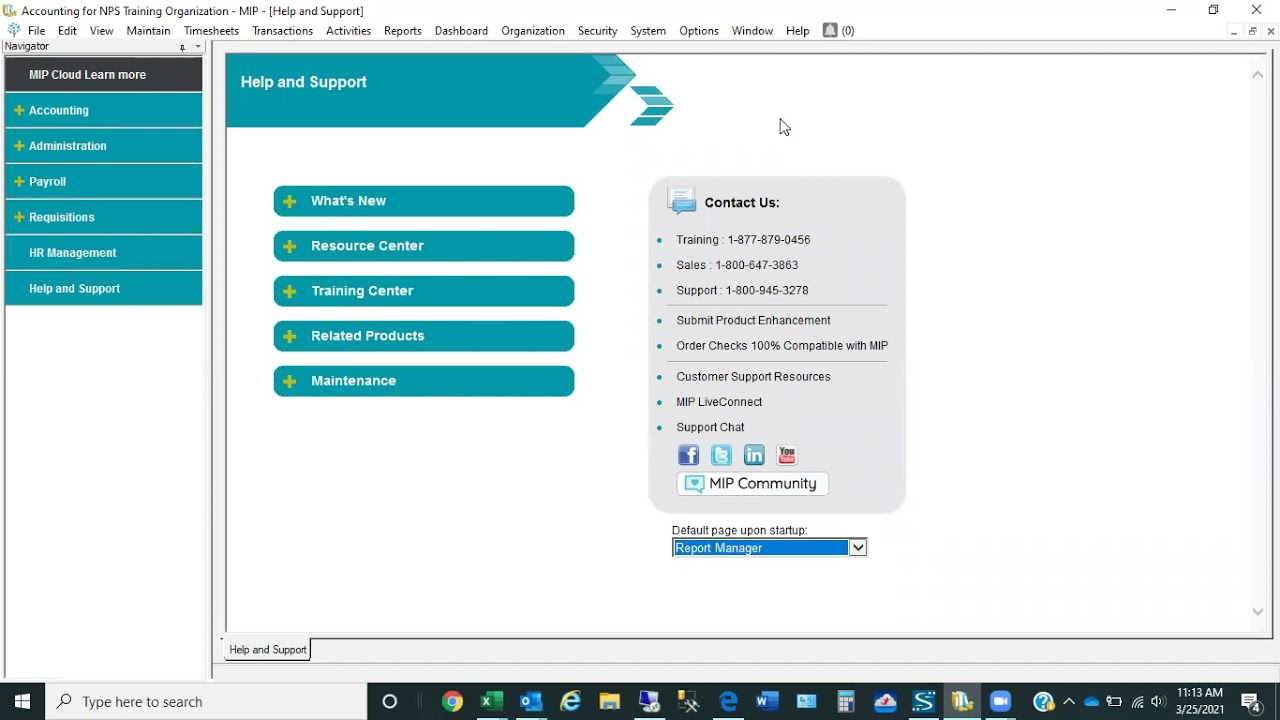Viewport: 1280px width, 720px height.
Task: Click the help question mark tray icon
Action: click(1043, 701)
